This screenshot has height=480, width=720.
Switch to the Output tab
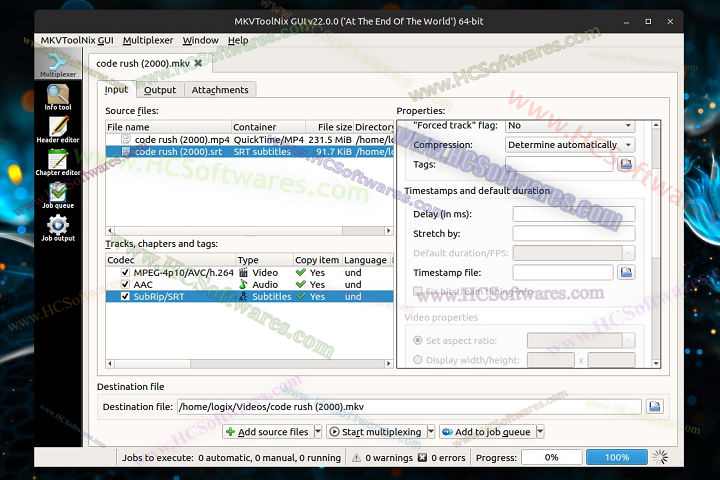[x=160, y=90]
